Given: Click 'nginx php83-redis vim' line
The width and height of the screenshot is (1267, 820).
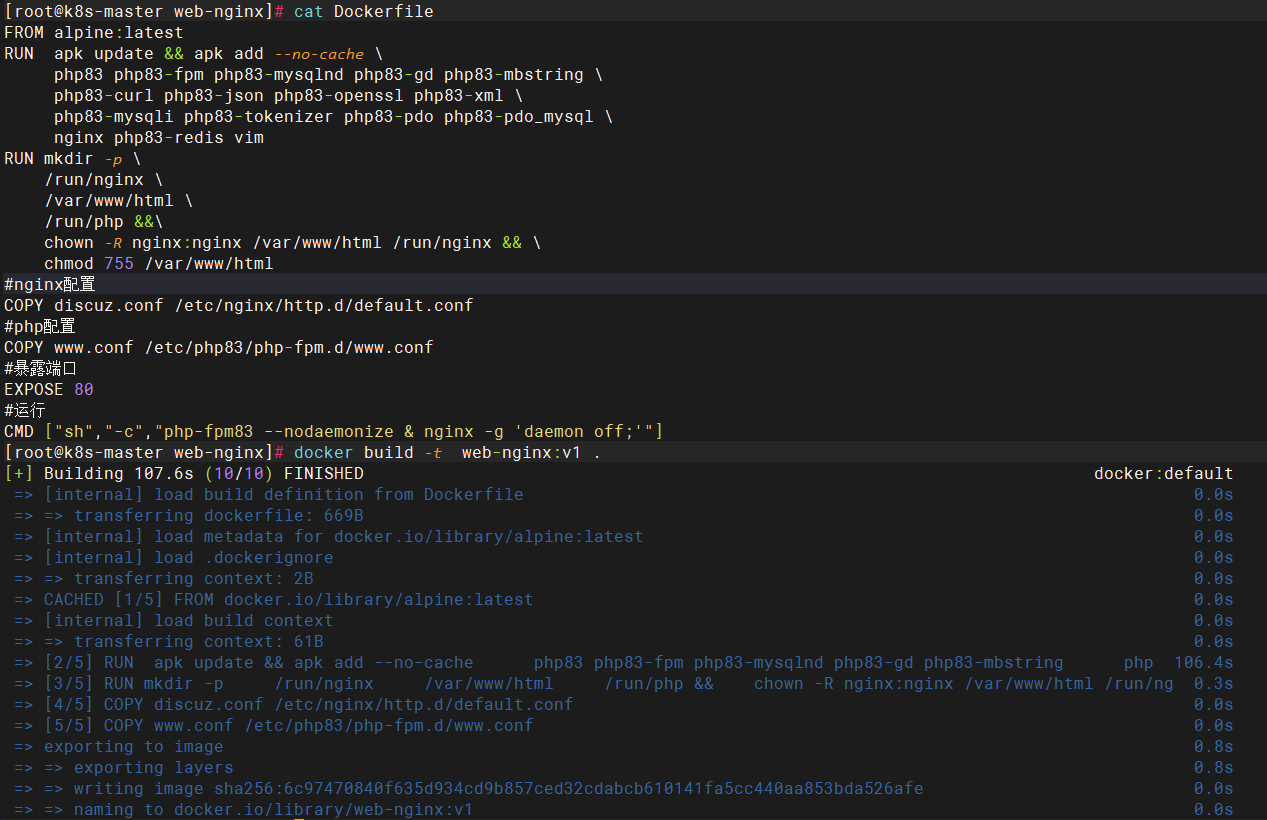Looking at the screenshot, I should 159,137.
